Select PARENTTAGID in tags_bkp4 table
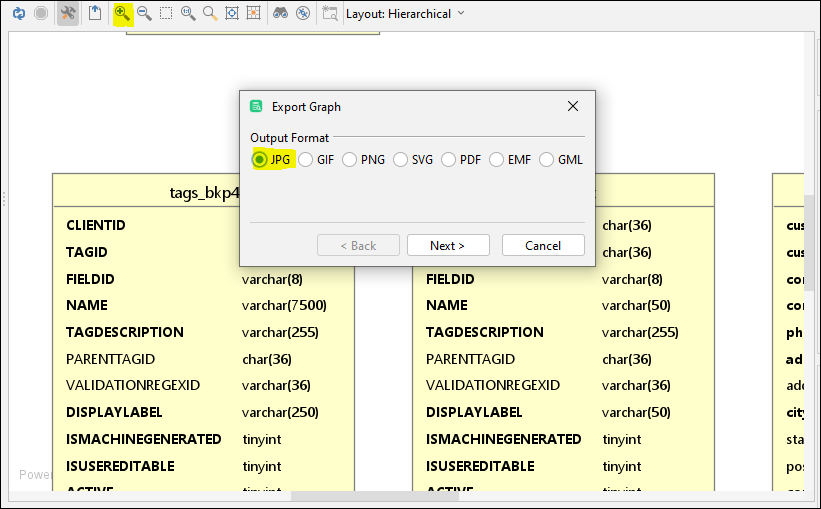Image resolution: width=821 pixels, height=509 pixels. tap(110, 359)
